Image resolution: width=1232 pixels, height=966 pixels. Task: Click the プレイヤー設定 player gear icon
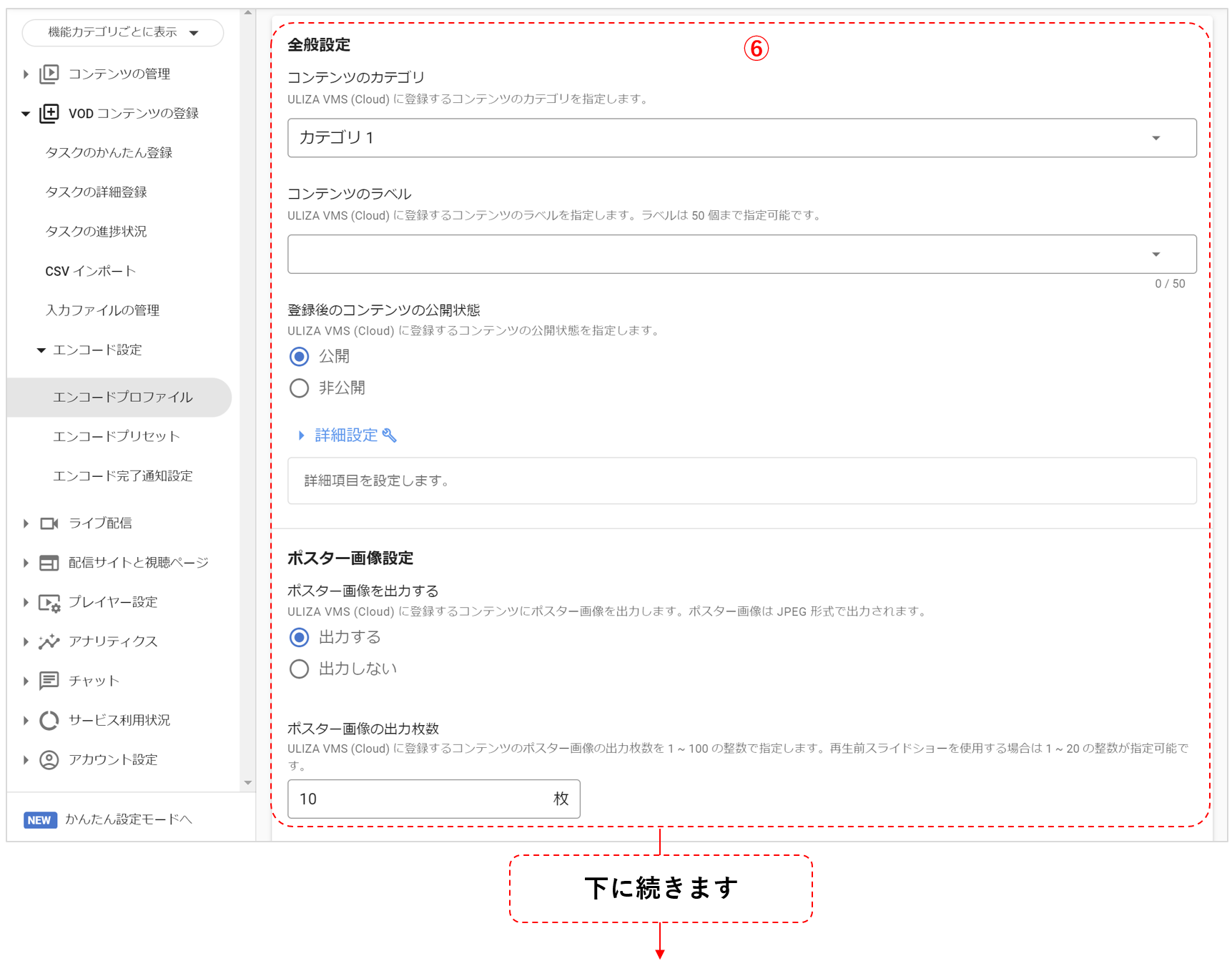click(49, 603)
